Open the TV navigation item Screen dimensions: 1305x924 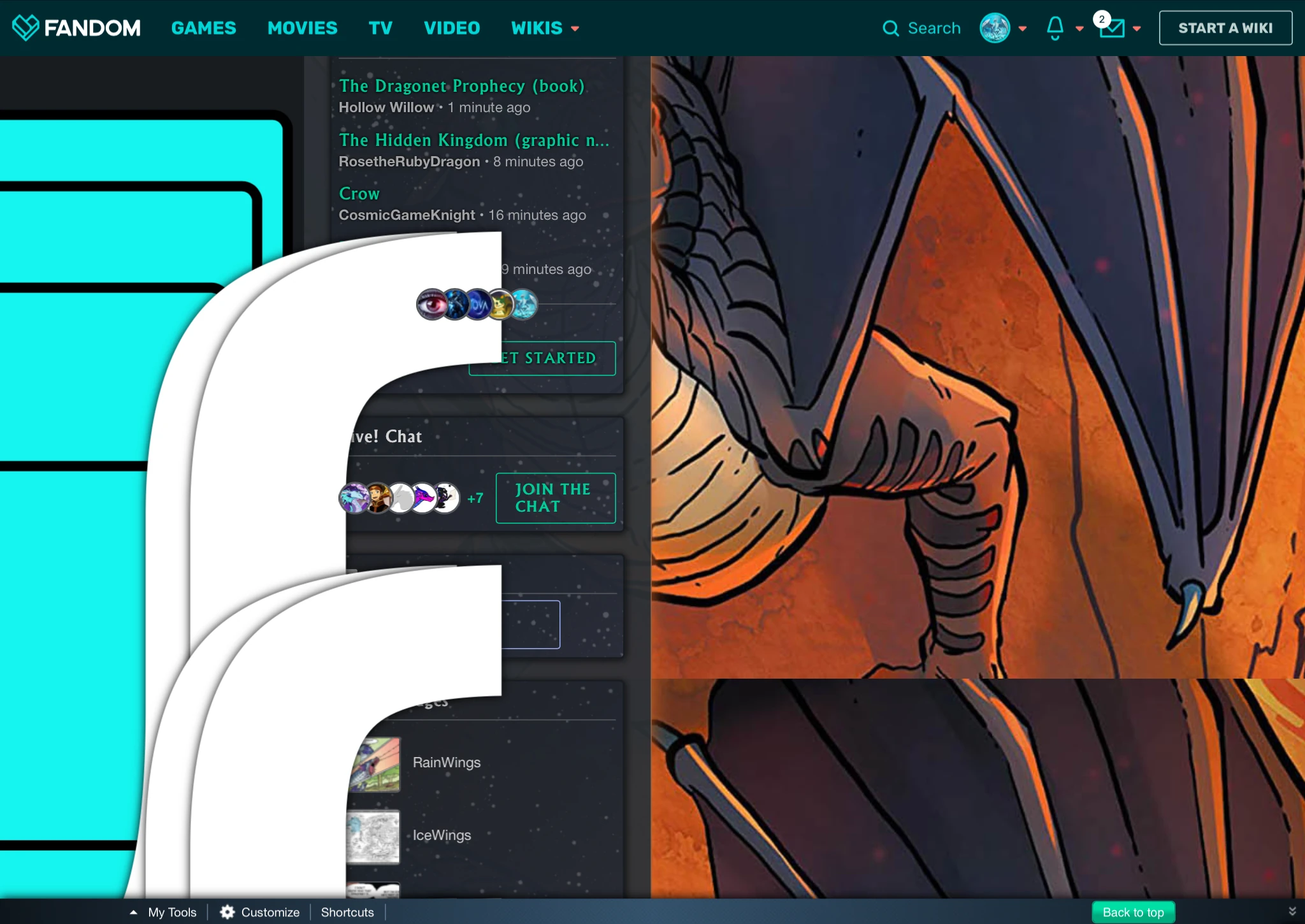point(380,28)
